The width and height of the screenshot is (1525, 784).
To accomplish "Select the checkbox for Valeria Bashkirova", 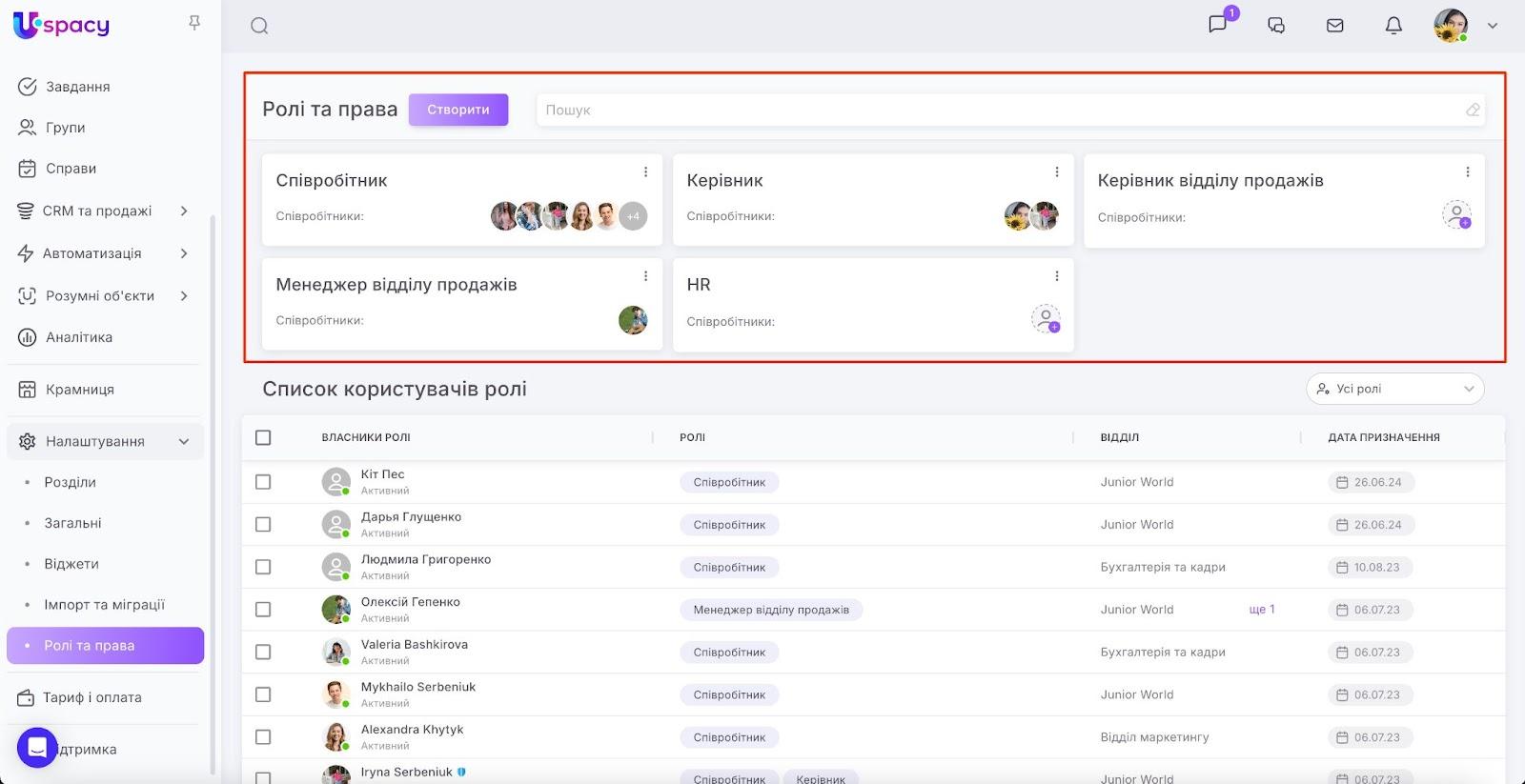I will pos(263,652).
